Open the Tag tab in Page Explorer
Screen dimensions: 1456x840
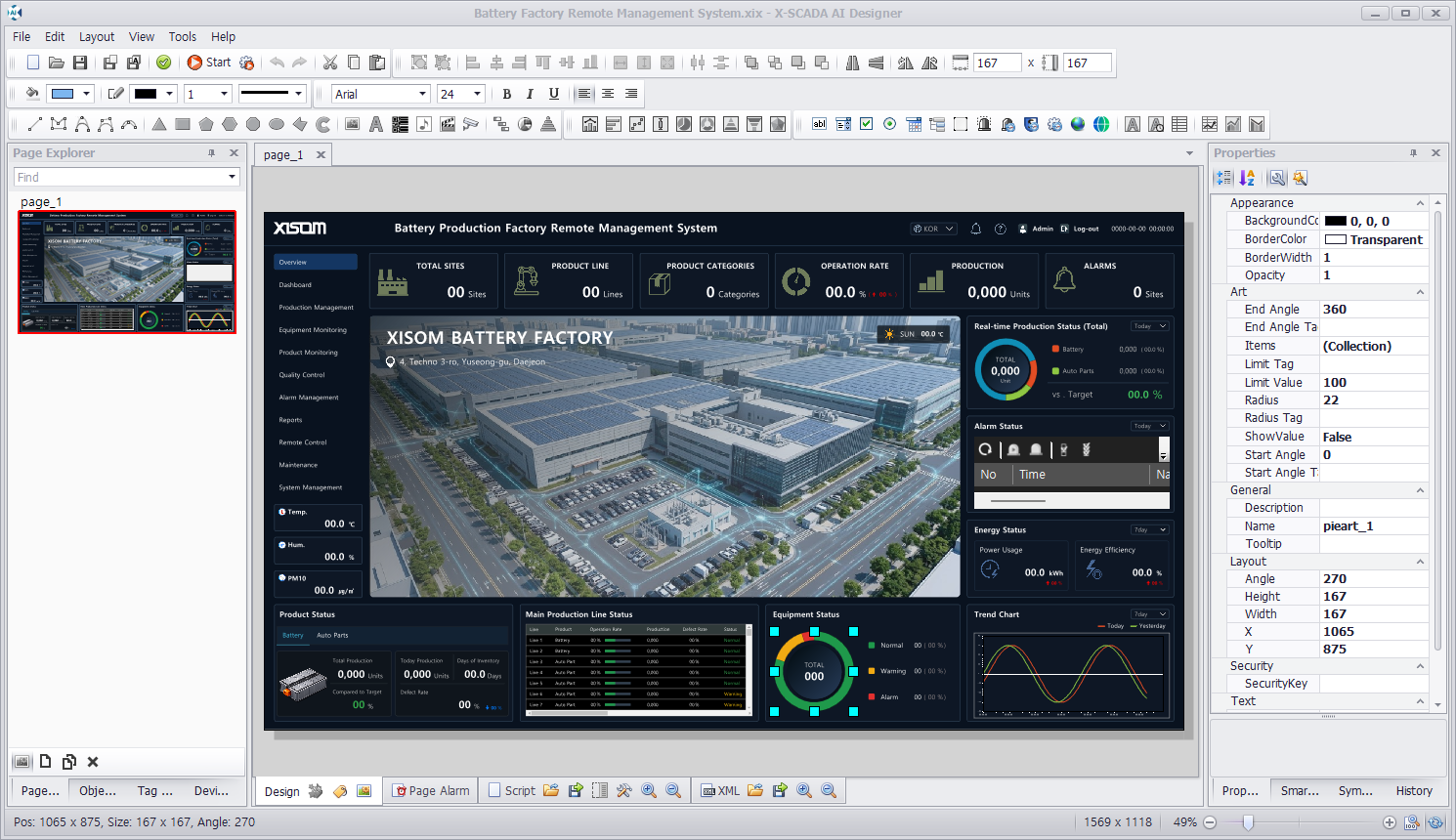tap(154, 790)
